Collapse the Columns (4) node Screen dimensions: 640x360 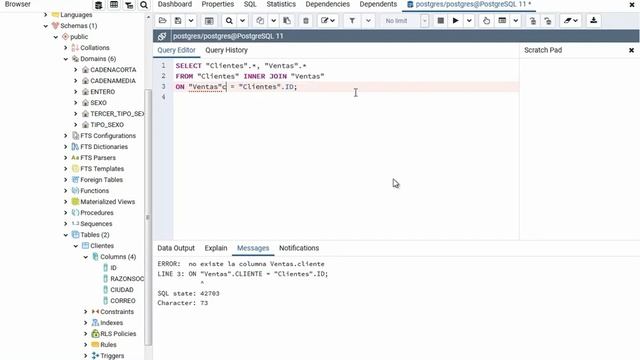pos(86,257)
